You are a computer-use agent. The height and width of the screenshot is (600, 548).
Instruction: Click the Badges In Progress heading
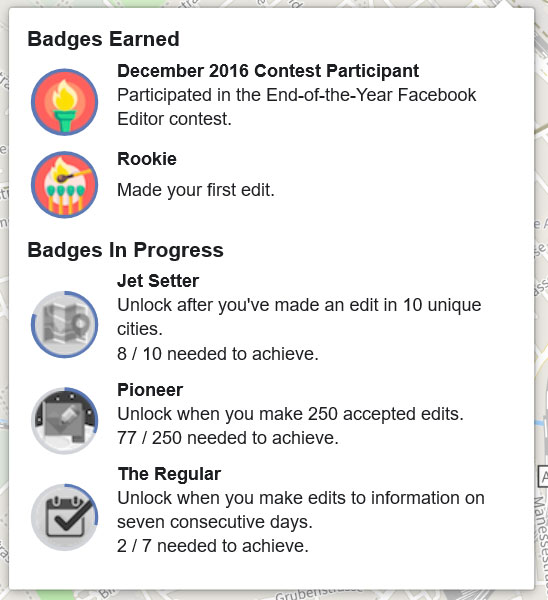tap(126, 250)
